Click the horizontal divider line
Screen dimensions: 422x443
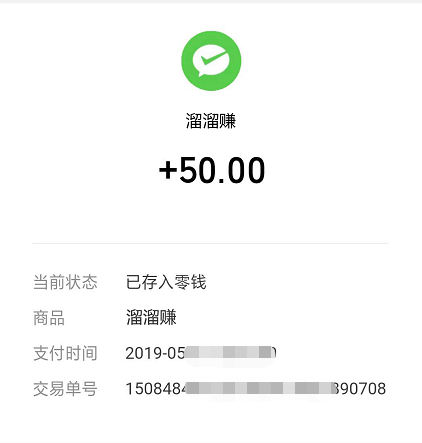(210, 243)
